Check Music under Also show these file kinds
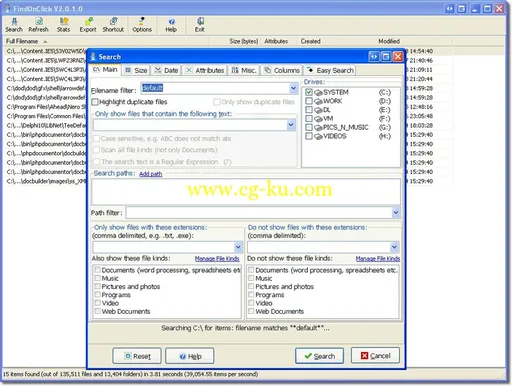 pos(98,278)
